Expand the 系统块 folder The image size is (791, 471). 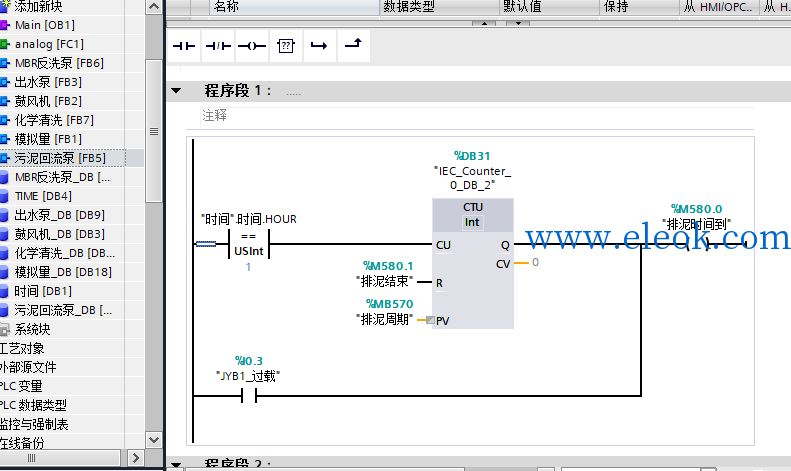[x=32, y=329]
